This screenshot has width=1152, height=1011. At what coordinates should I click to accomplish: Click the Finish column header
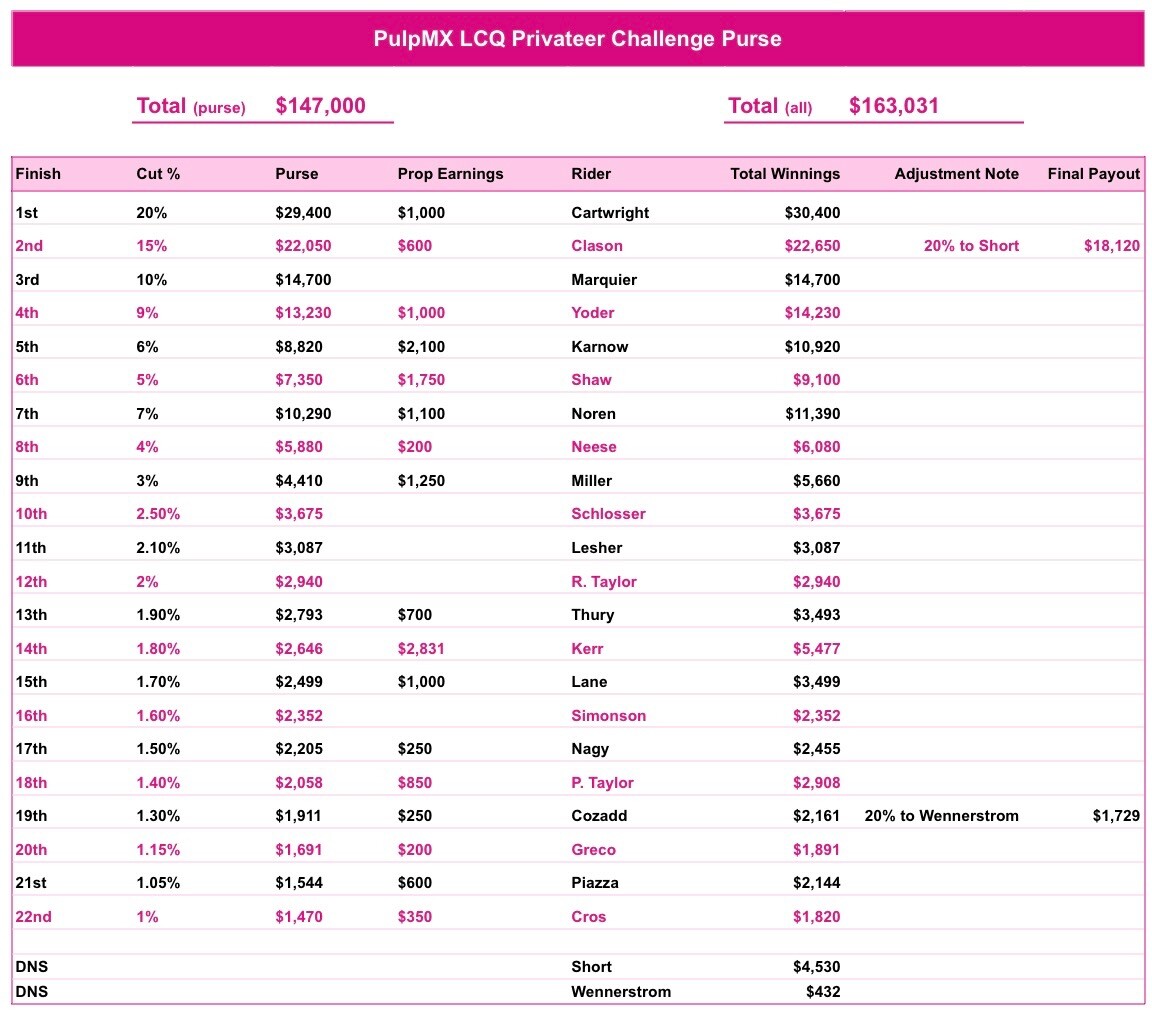coord(38,174)
